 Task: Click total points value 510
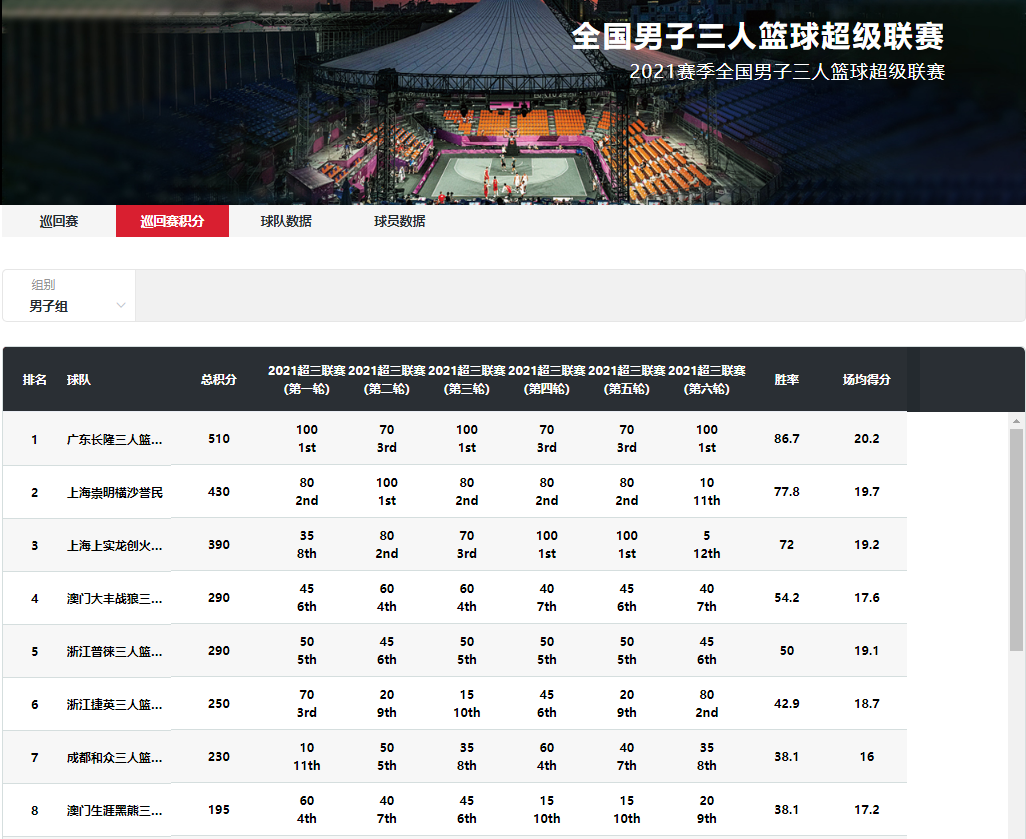click(x=219, y=438)
